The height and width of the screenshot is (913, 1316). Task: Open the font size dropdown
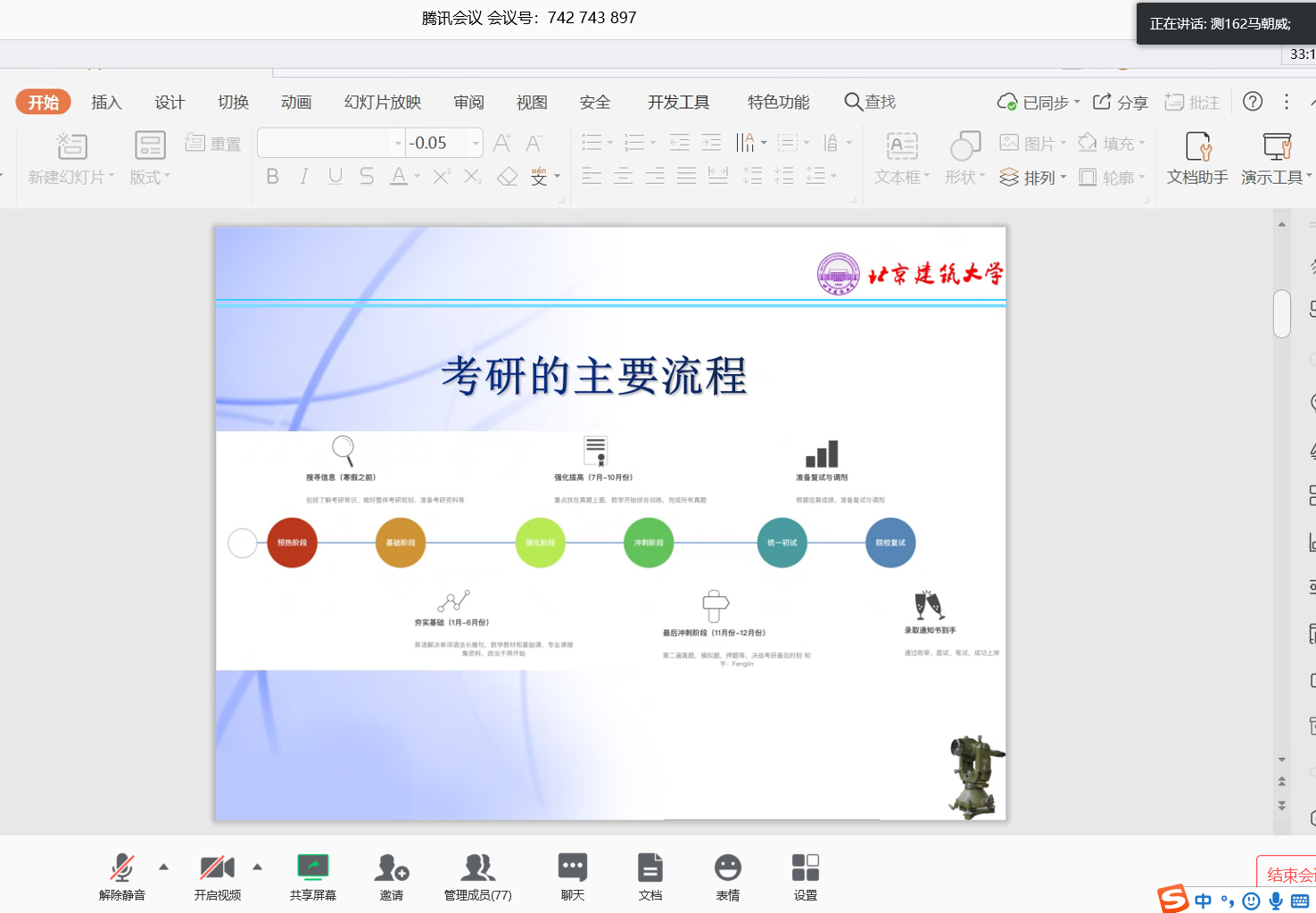pyautogui.click(x=476, y=143)
